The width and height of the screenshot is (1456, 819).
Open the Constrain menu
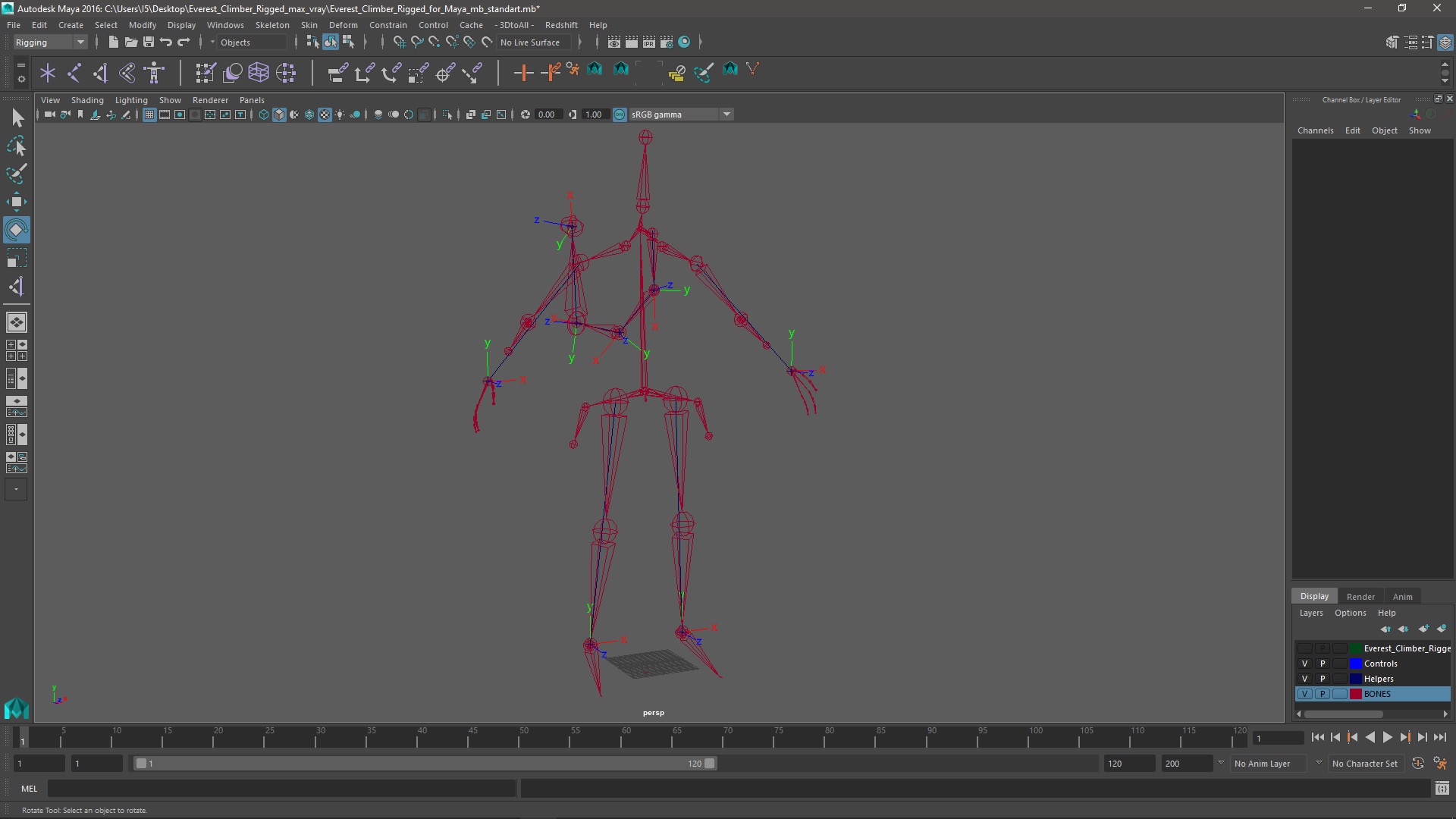point(388,25)
